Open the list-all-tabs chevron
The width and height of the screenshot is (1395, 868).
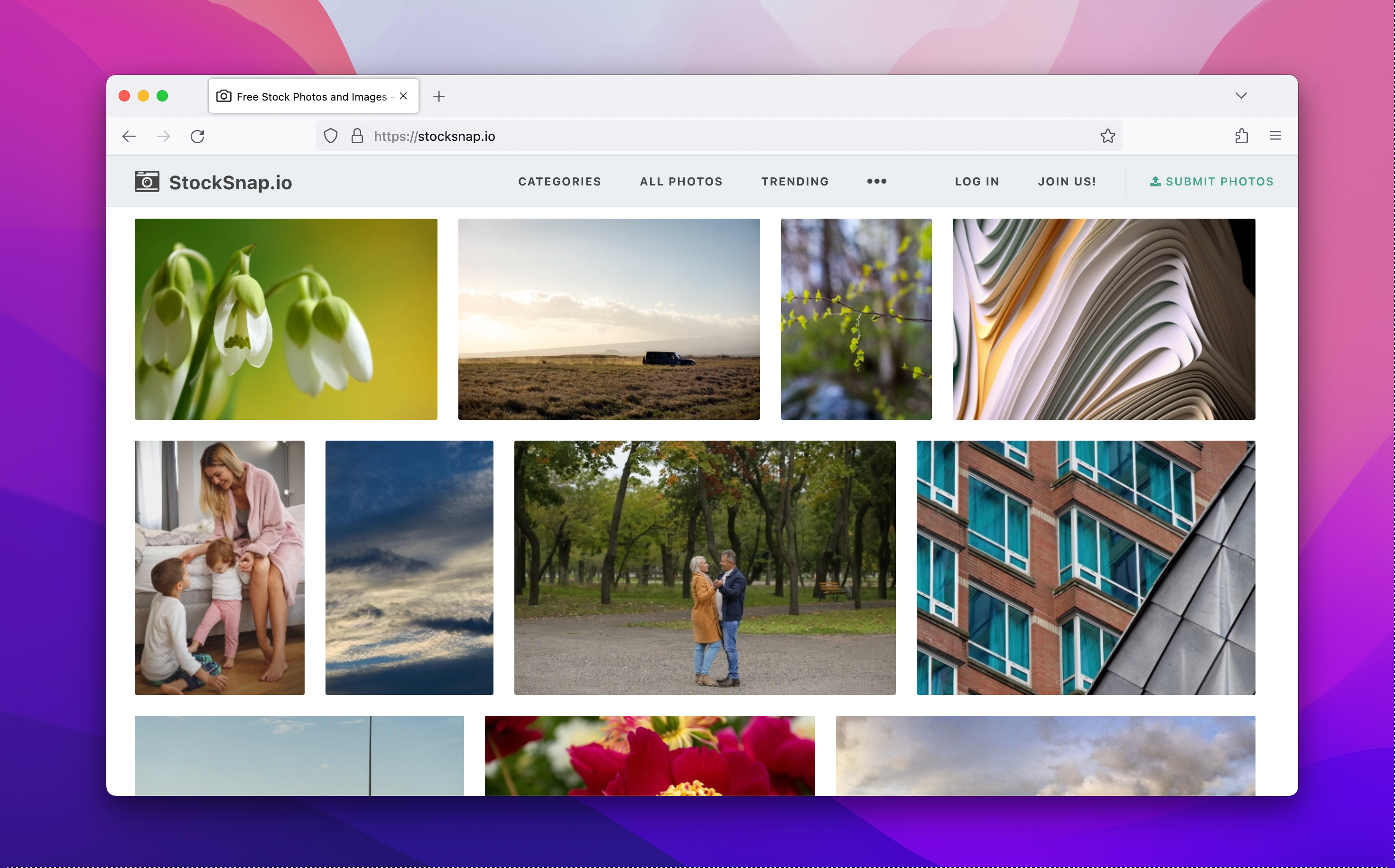[x=1241, y=95]
